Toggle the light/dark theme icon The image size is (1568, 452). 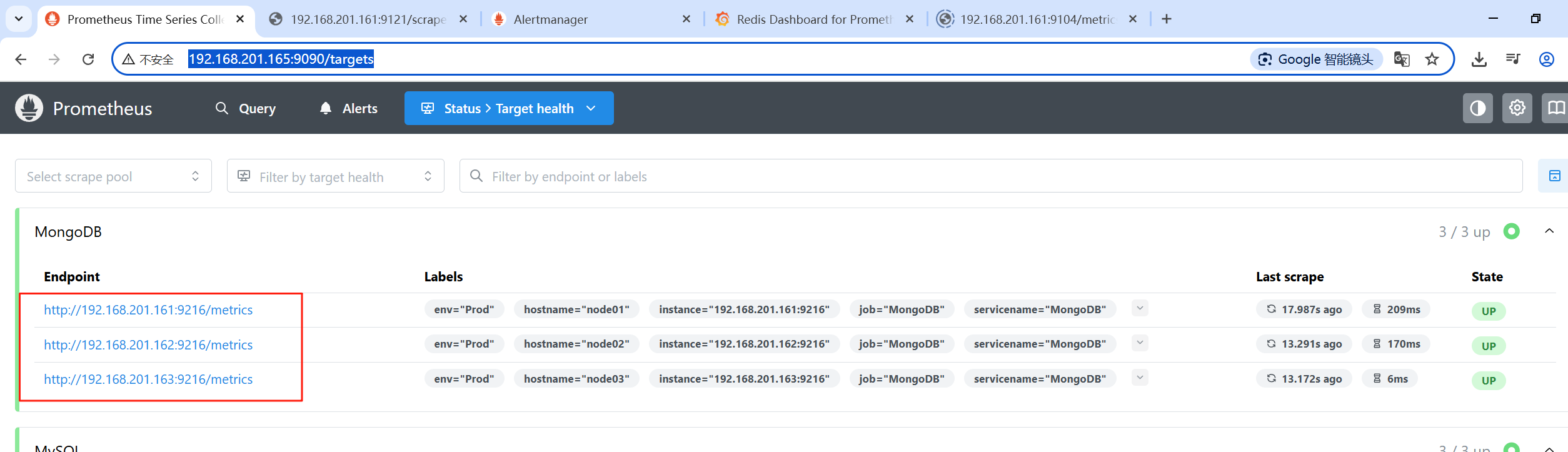click(x=1478, y=109)
